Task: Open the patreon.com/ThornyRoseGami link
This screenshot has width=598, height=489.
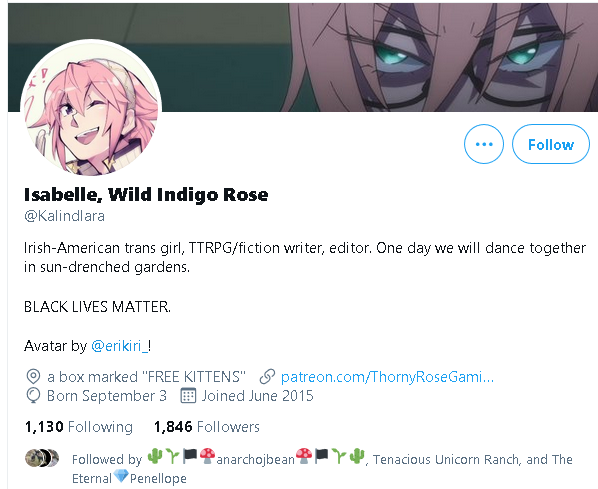Action: pos(387,377)
